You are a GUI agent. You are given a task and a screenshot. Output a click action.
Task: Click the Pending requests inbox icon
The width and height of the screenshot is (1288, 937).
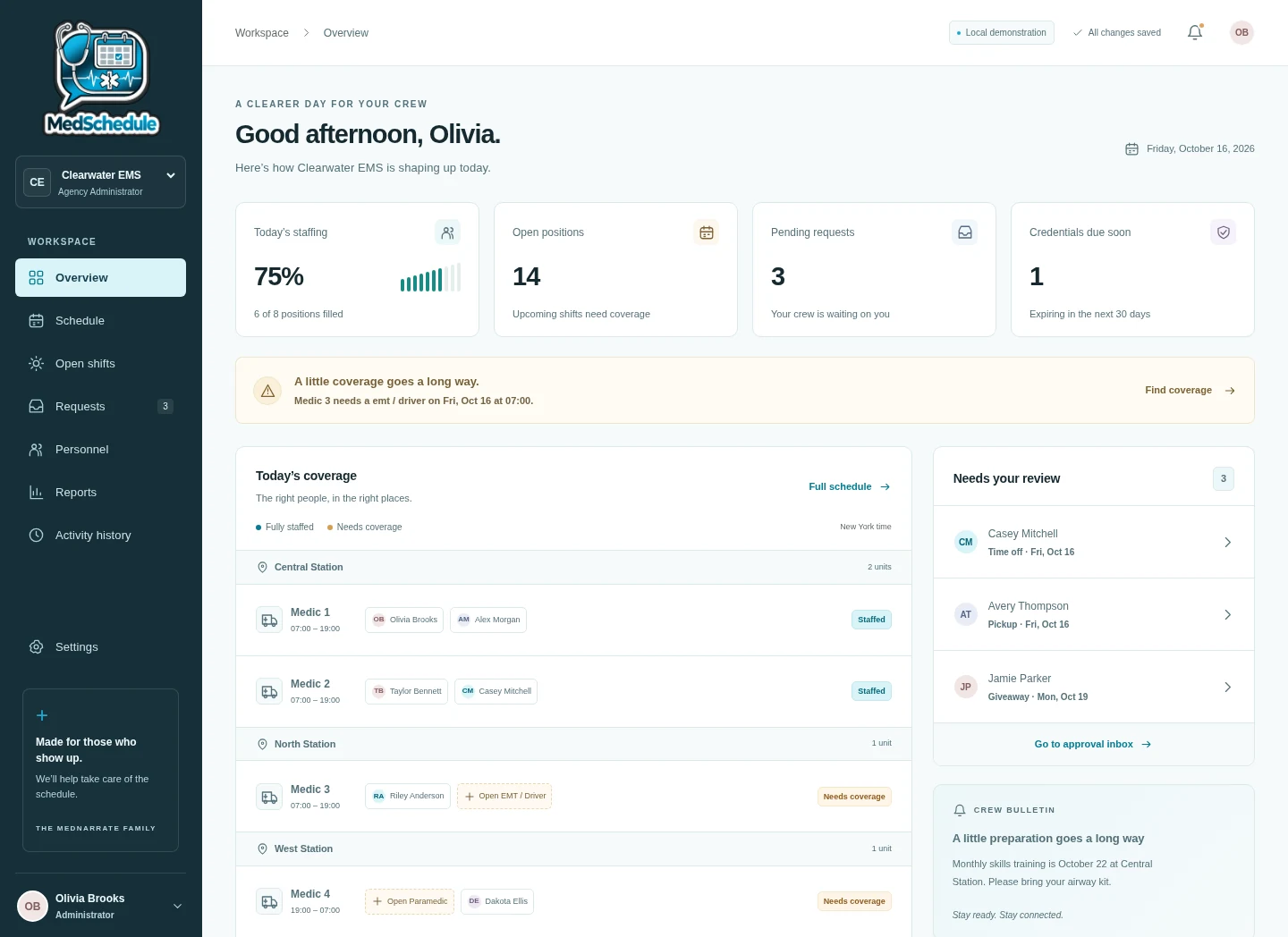(x=965, y=232)
